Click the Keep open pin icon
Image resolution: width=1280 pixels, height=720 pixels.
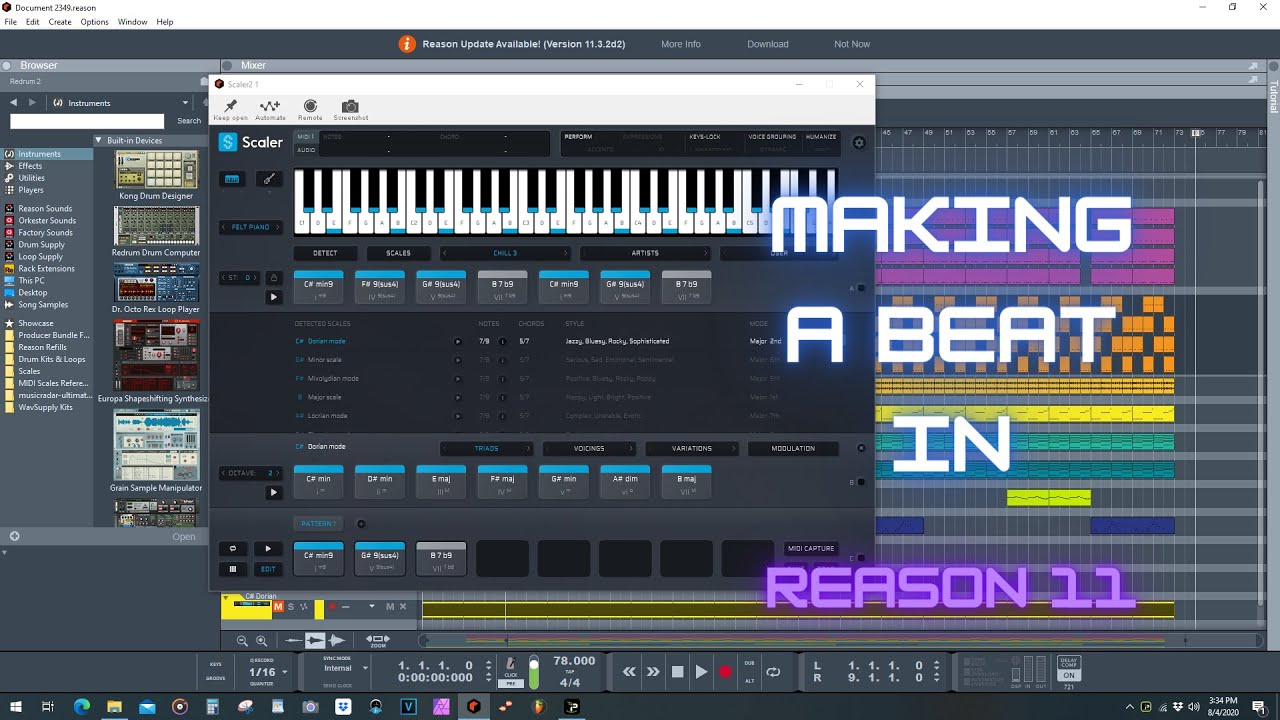[x=230, y=106]
